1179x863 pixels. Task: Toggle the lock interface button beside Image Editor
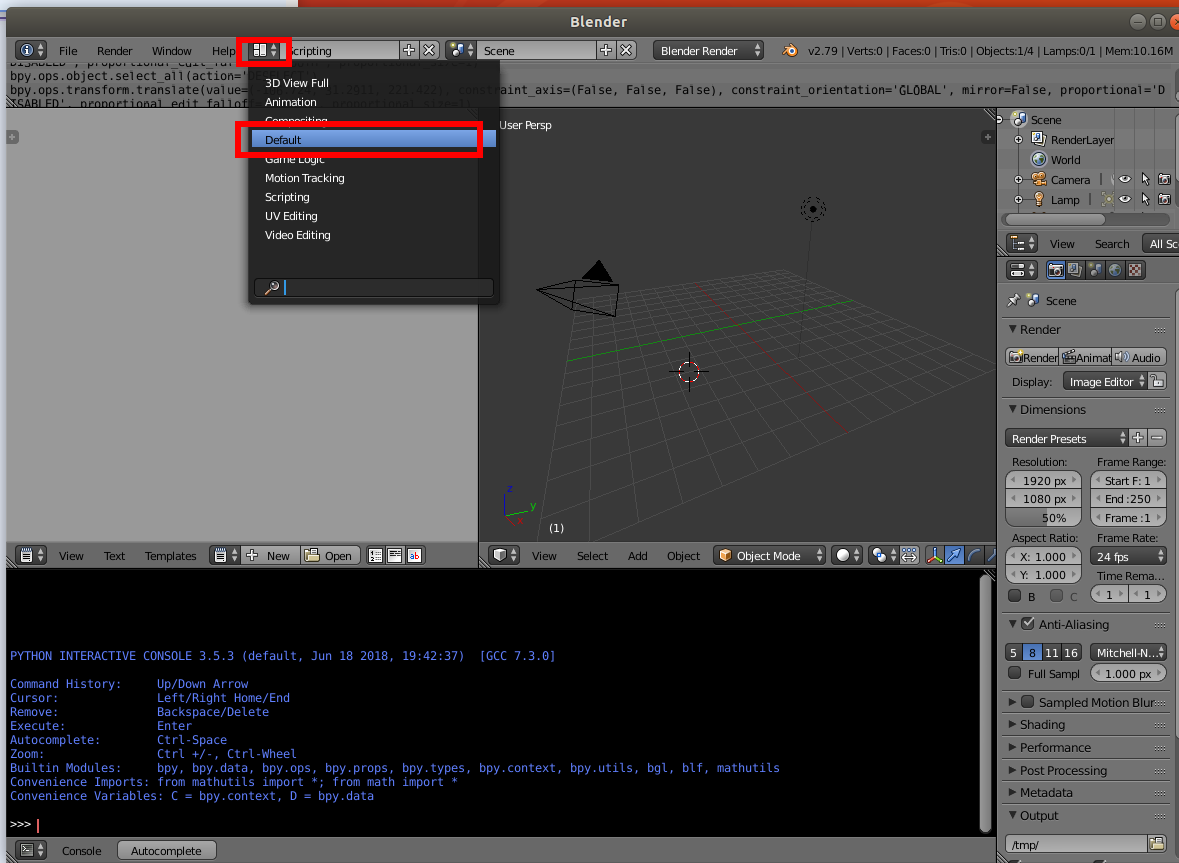coord(1157,381)
